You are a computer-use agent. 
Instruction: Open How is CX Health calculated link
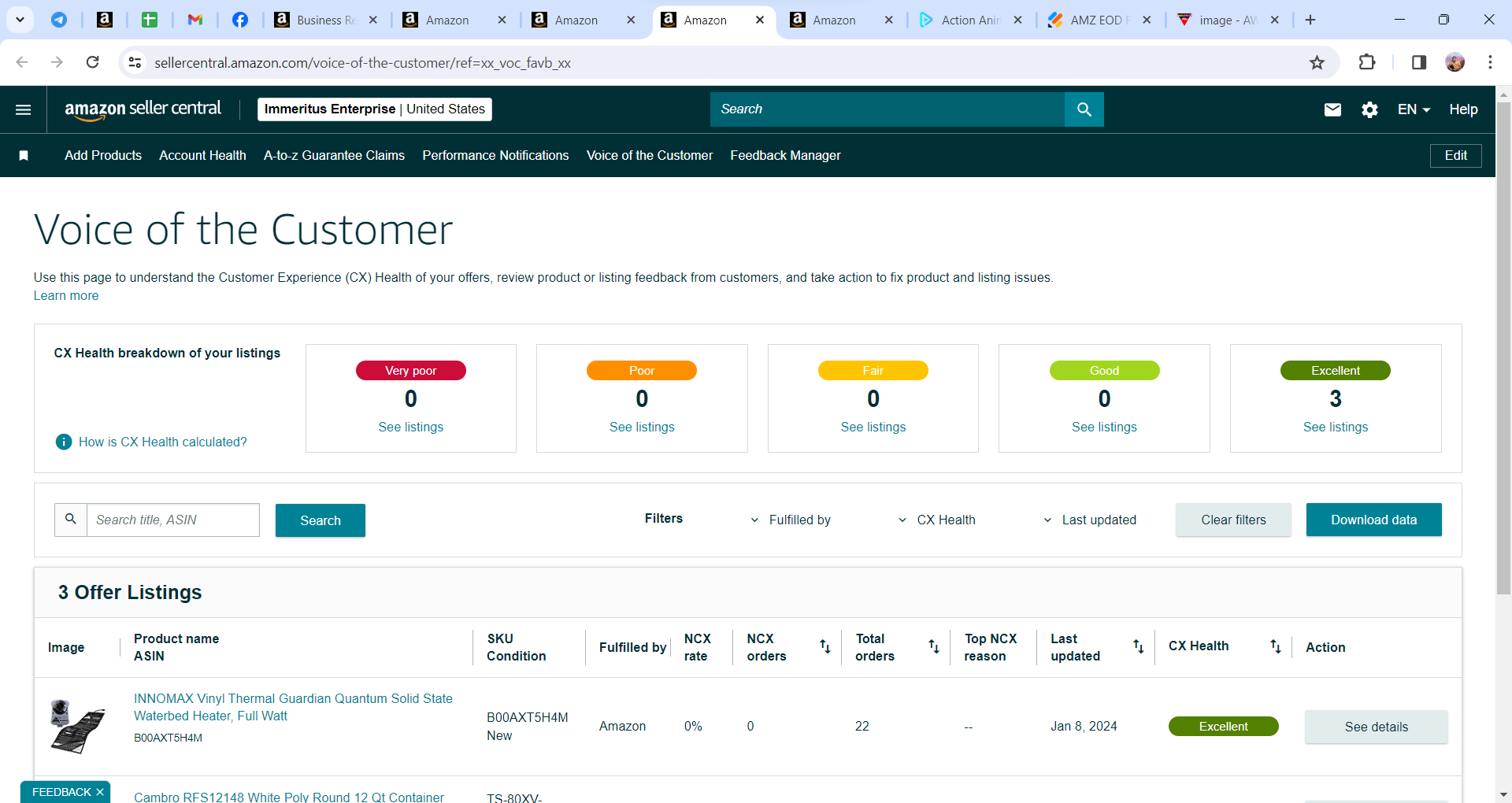163,442
